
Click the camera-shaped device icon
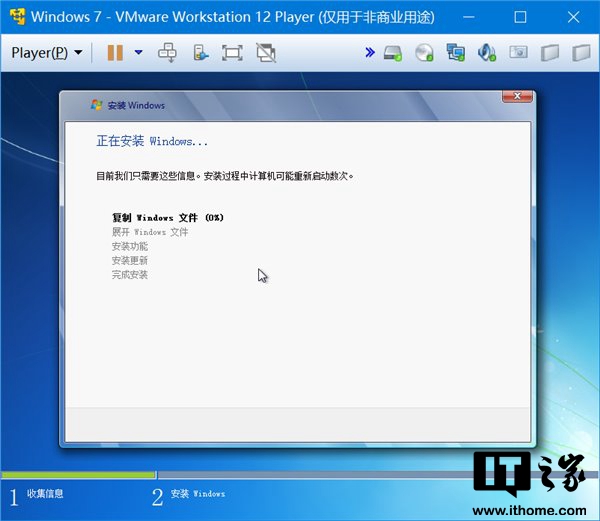[518, 52]
